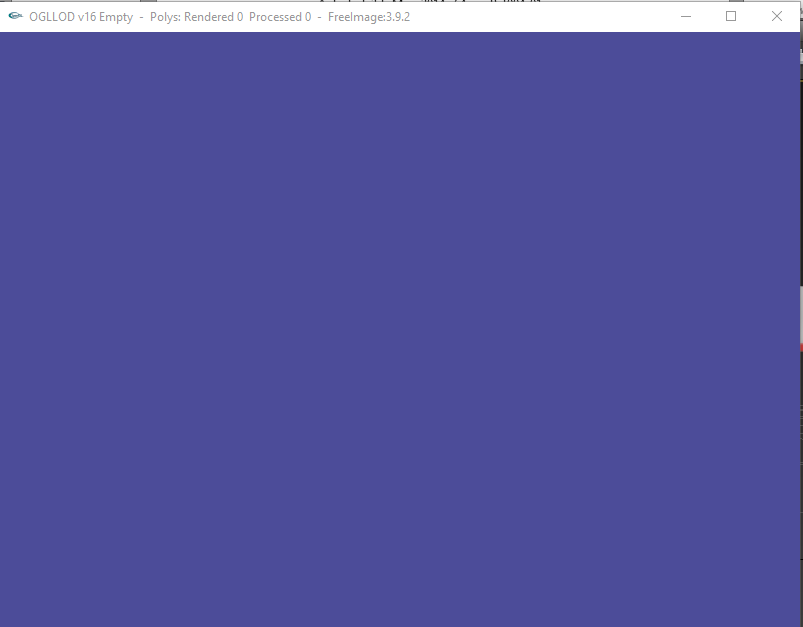Click the middle of the viewport's left edge
Screen dimensions: 803x627
point(3,329)
